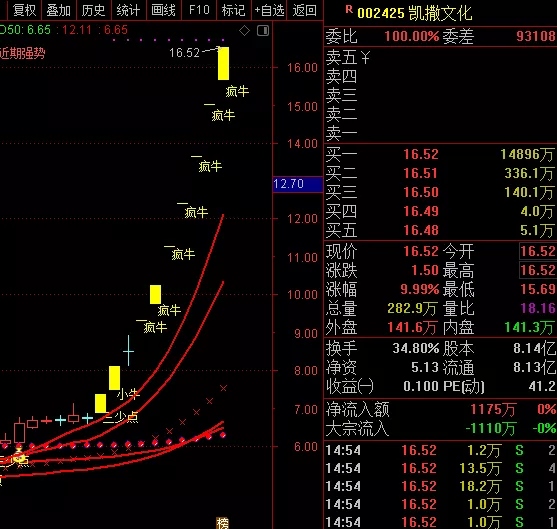Click the 榜 badge at chart bottom
557x529 pixels.
[222, 523]
